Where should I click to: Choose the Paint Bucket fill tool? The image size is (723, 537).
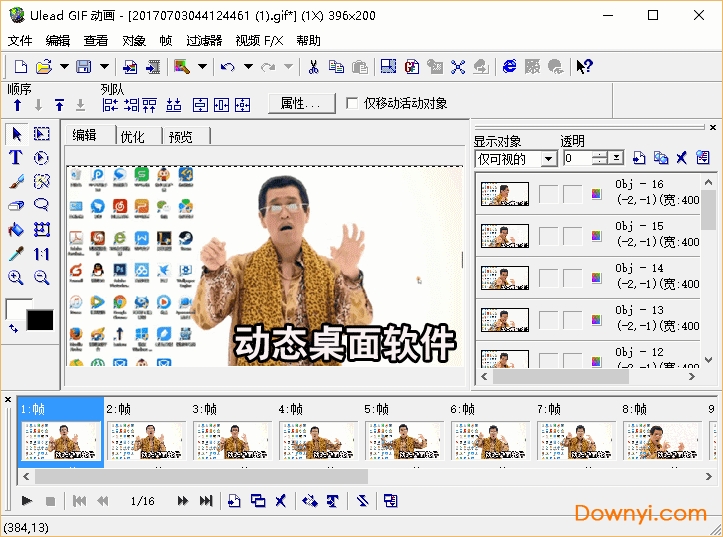tap(16, 229)
